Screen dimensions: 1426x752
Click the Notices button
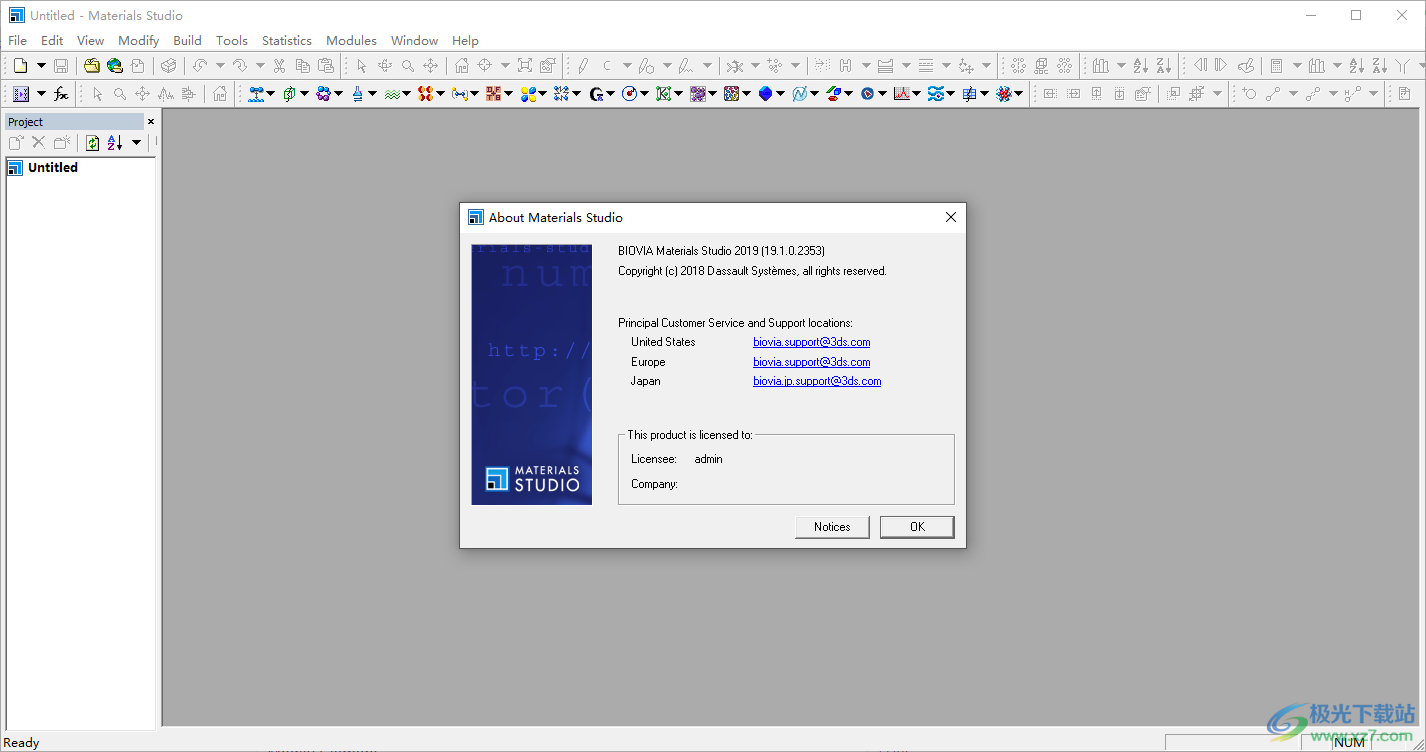(x=832, y=527)
